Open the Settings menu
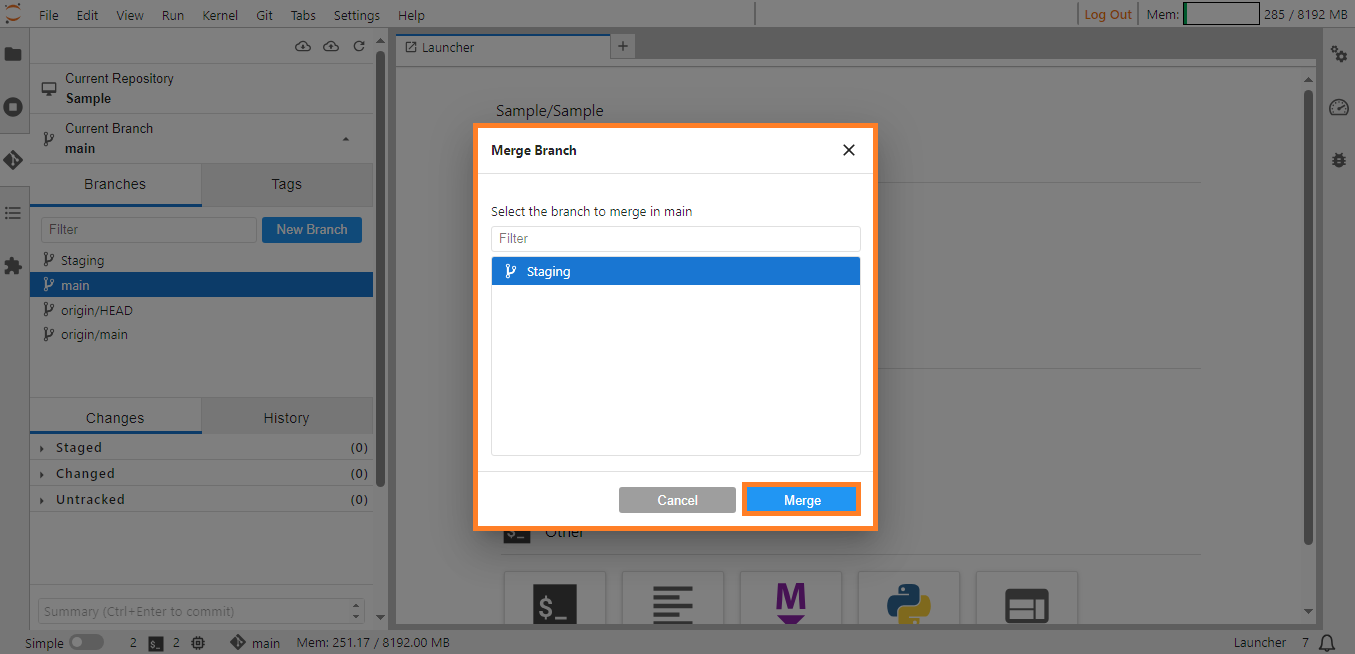1355x654 pixels. (x=357, y=15)
